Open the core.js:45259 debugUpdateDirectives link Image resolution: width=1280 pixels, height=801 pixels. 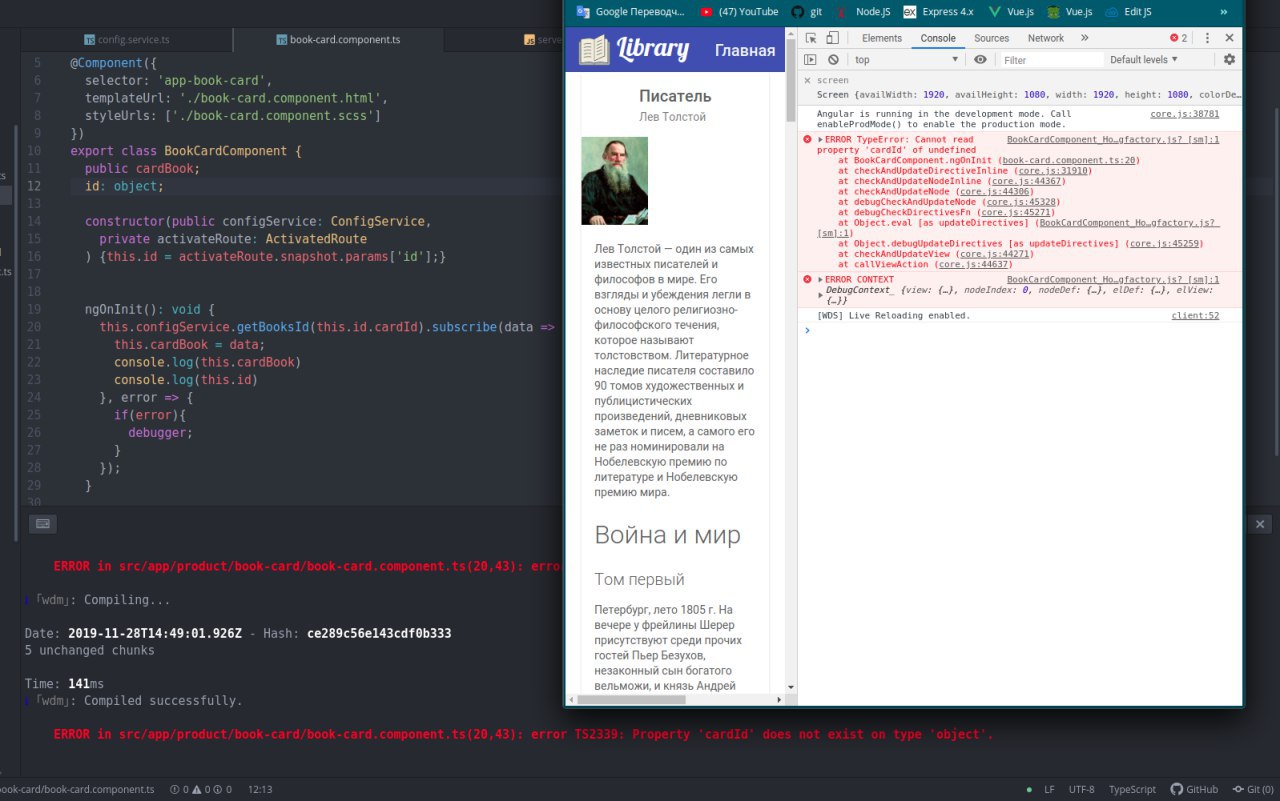tap(1165, 243)
